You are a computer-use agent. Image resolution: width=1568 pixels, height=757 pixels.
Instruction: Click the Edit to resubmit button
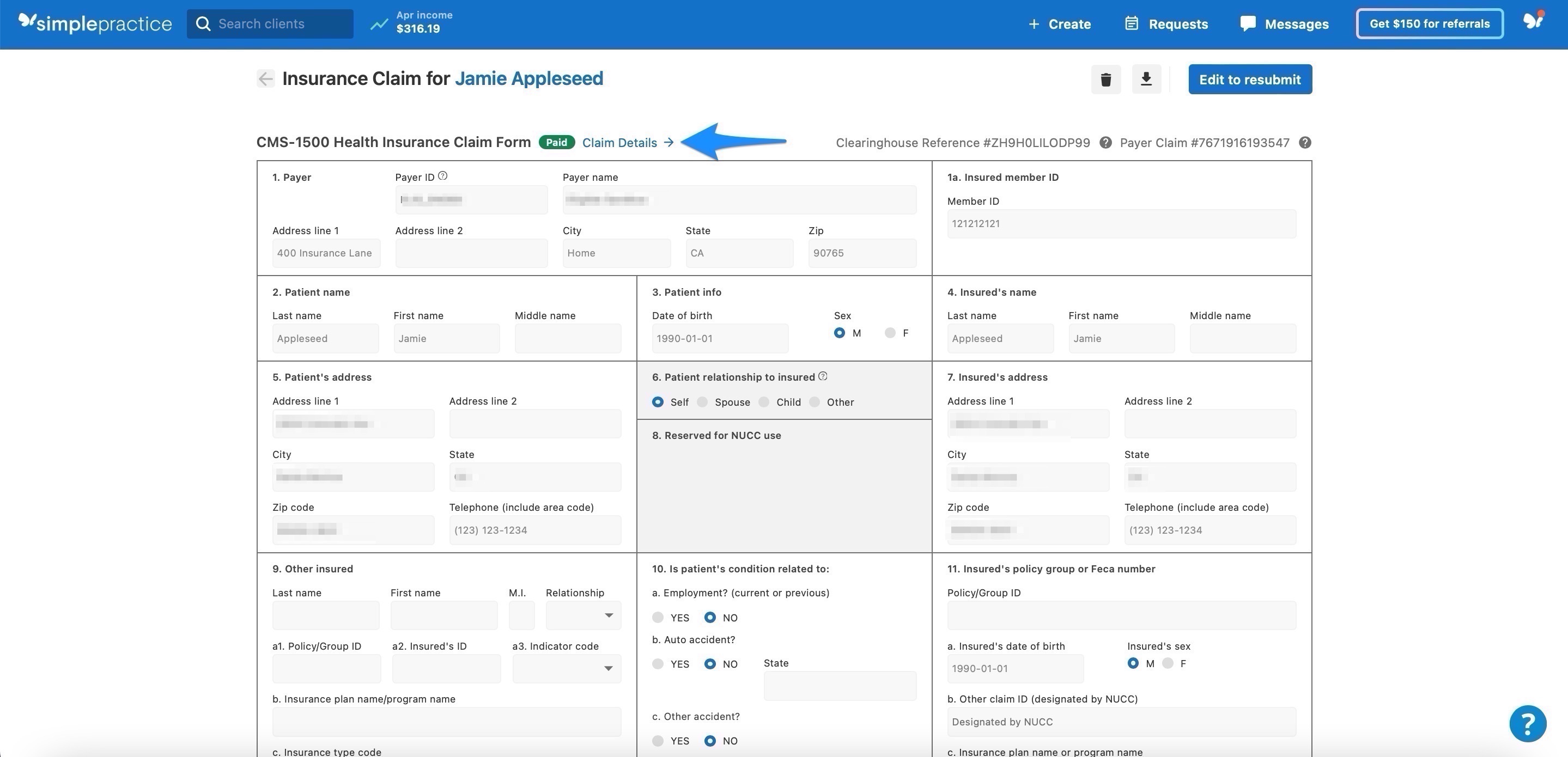pos(1250,79)
